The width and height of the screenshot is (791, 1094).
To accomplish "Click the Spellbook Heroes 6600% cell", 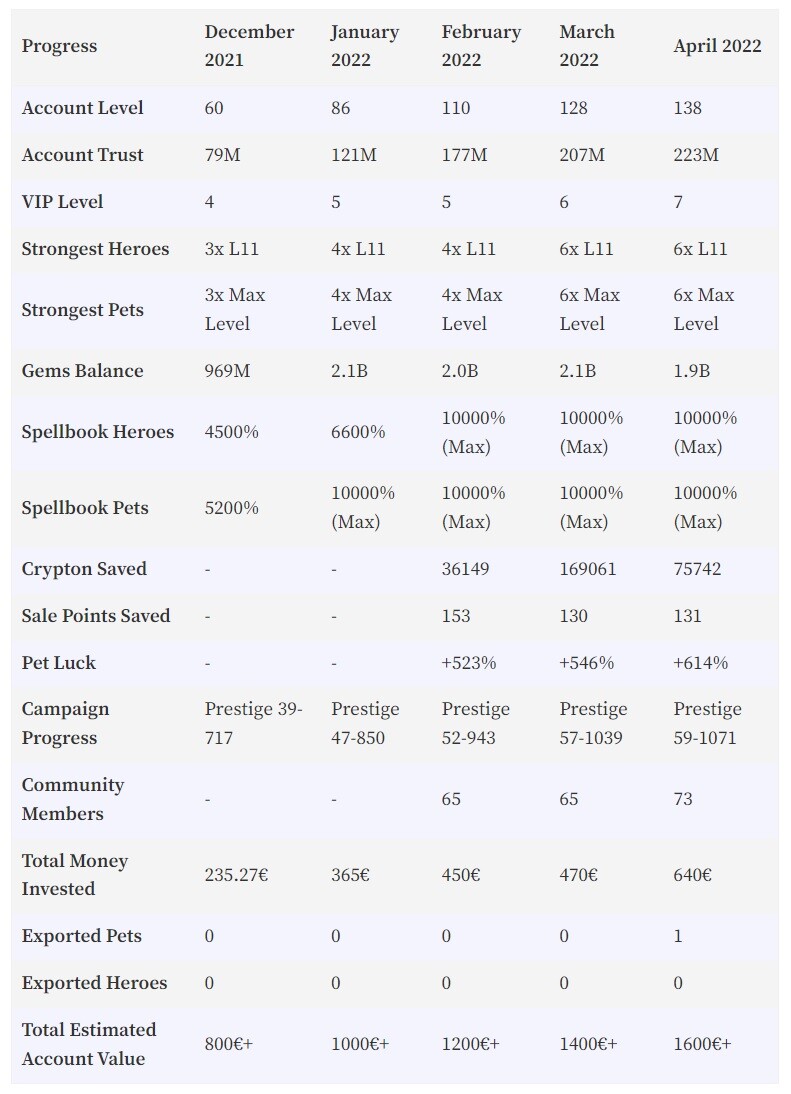I will (358, 432).
